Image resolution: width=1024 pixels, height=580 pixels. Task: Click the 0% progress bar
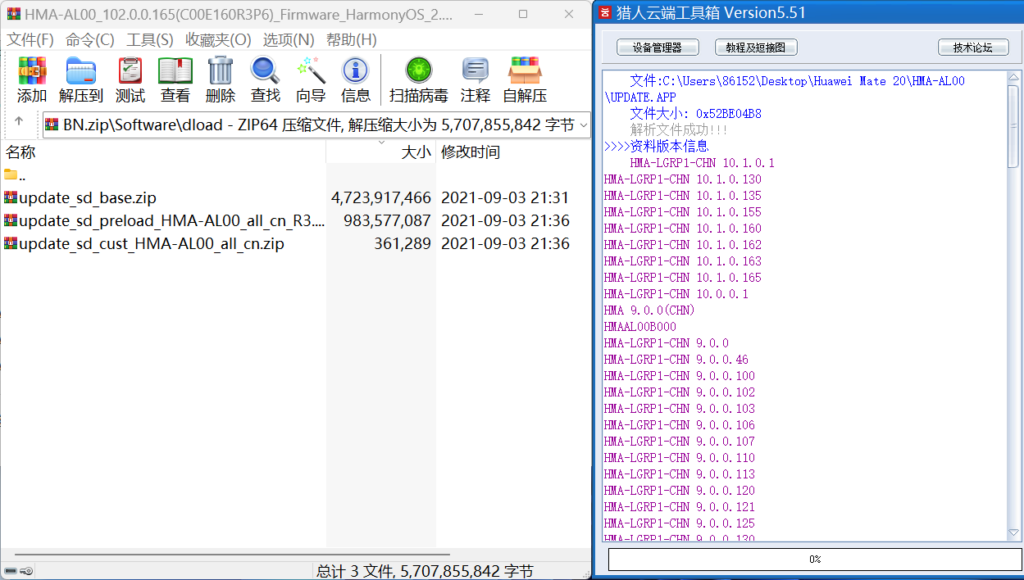(x=815, y=559)
